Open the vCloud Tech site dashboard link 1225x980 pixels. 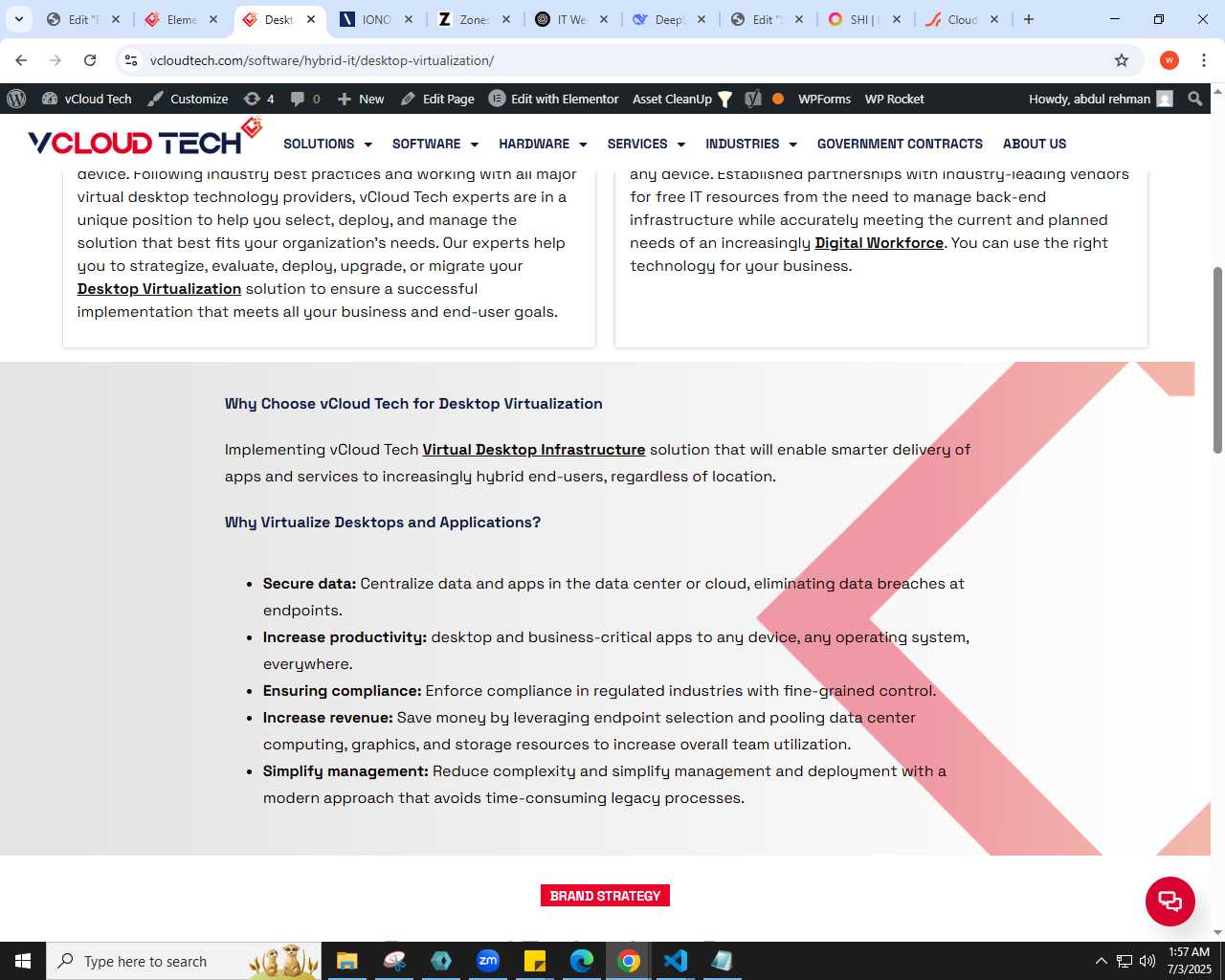coord(87,99)
